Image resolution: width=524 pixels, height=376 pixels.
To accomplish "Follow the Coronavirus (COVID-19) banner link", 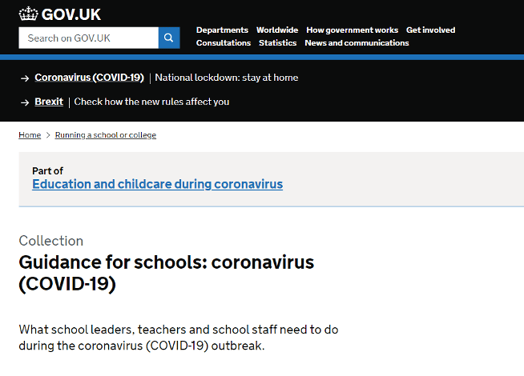I will [89, 78].
